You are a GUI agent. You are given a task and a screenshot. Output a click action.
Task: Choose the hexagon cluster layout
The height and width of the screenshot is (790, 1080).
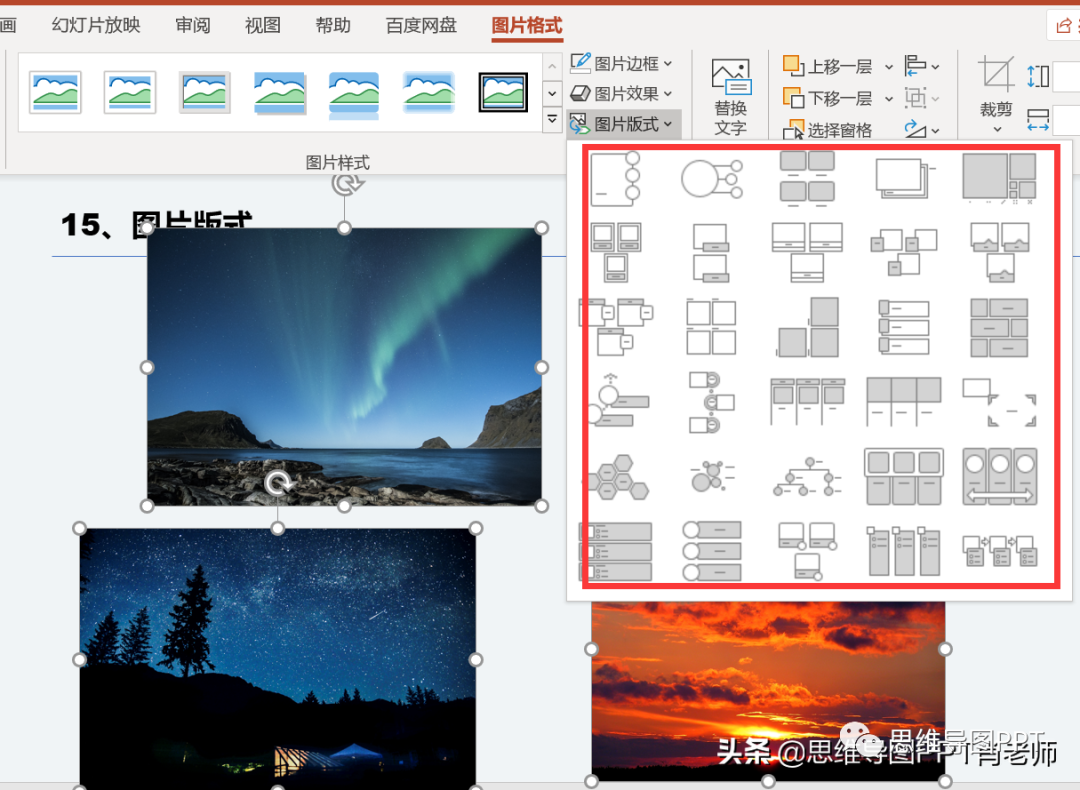(x=618, y=477)
